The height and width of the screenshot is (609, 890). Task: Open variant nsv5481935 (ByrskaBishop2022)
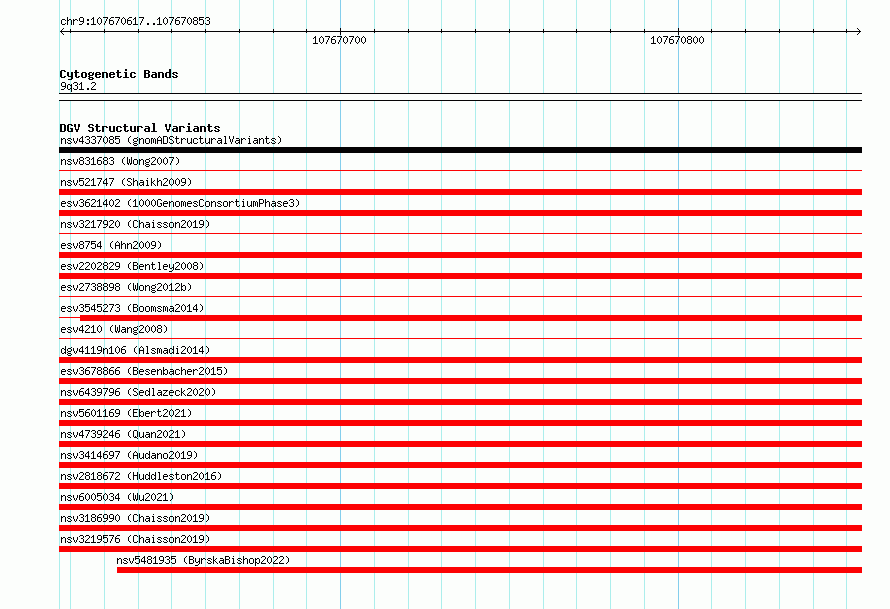[x=203, y=560]
